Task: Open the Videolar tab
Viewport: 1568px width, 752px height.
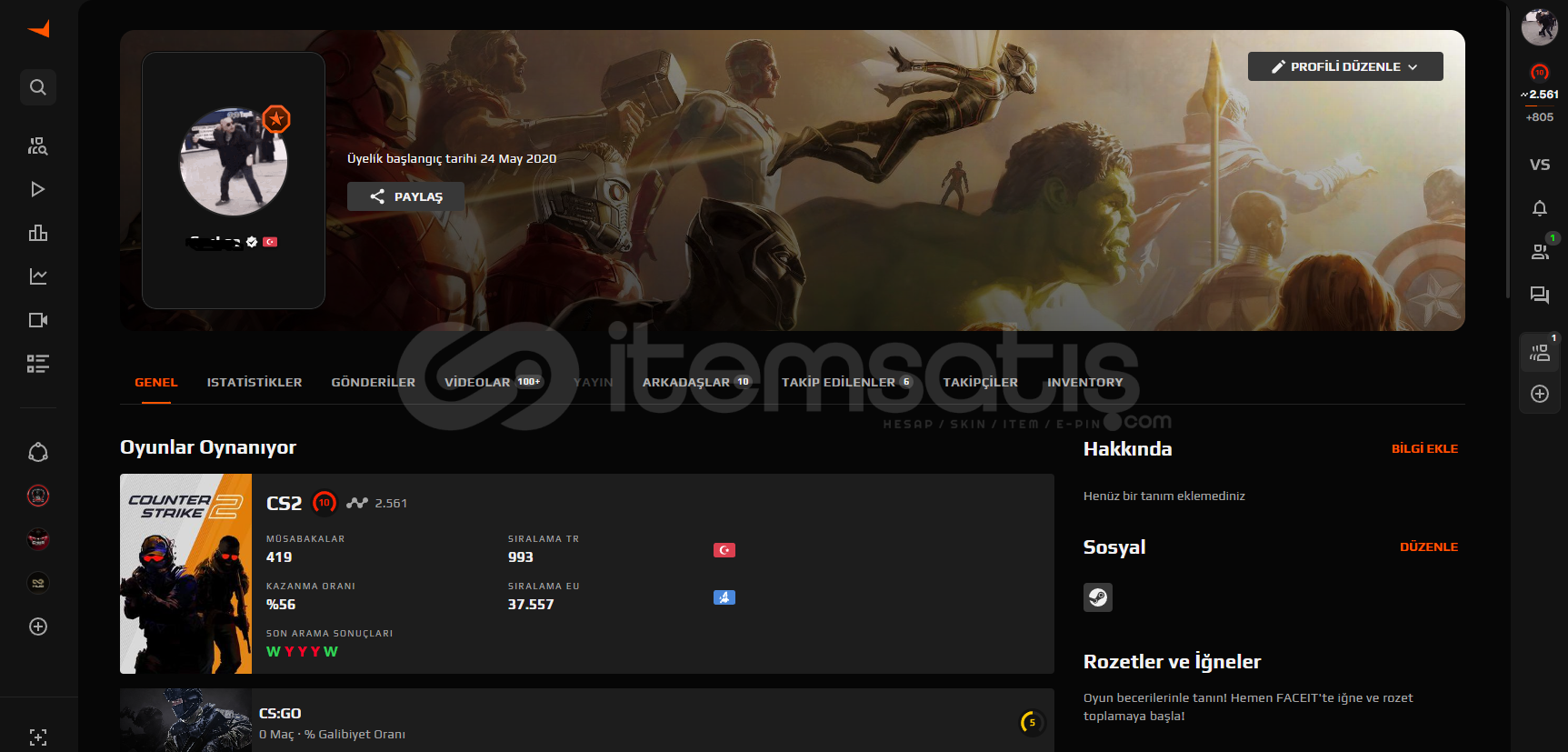Action: [x=494, y=382]
